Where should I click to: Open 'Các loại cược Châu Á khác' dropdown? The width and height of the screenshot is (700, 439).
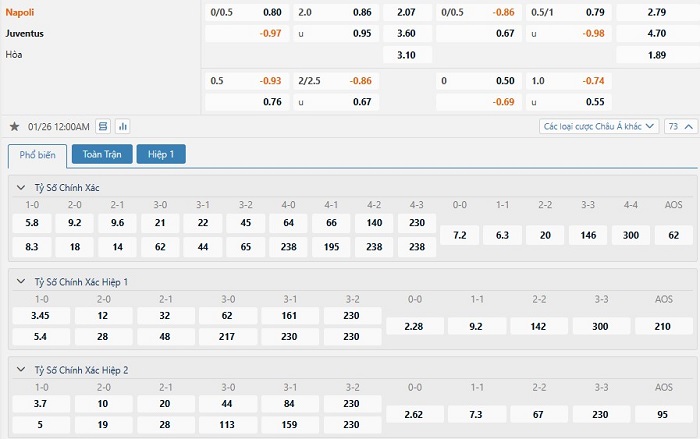click(598, 127)
